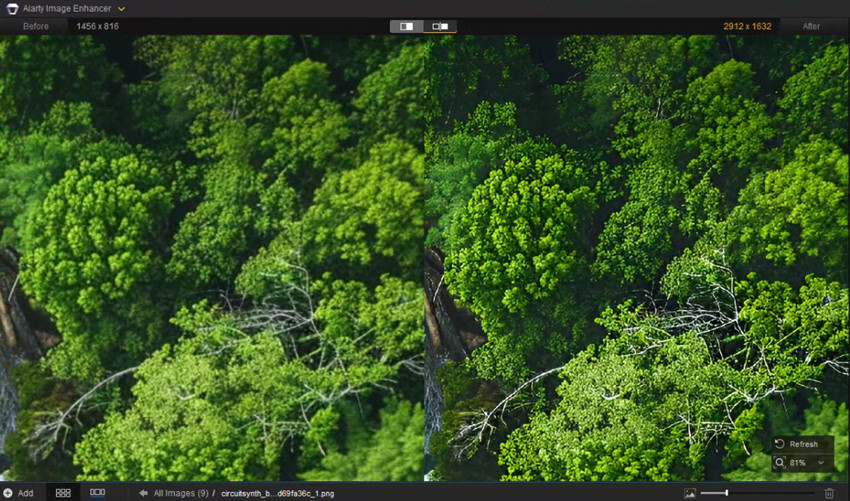Open the All Images (9) breadcrumb

tap(180, 493)
